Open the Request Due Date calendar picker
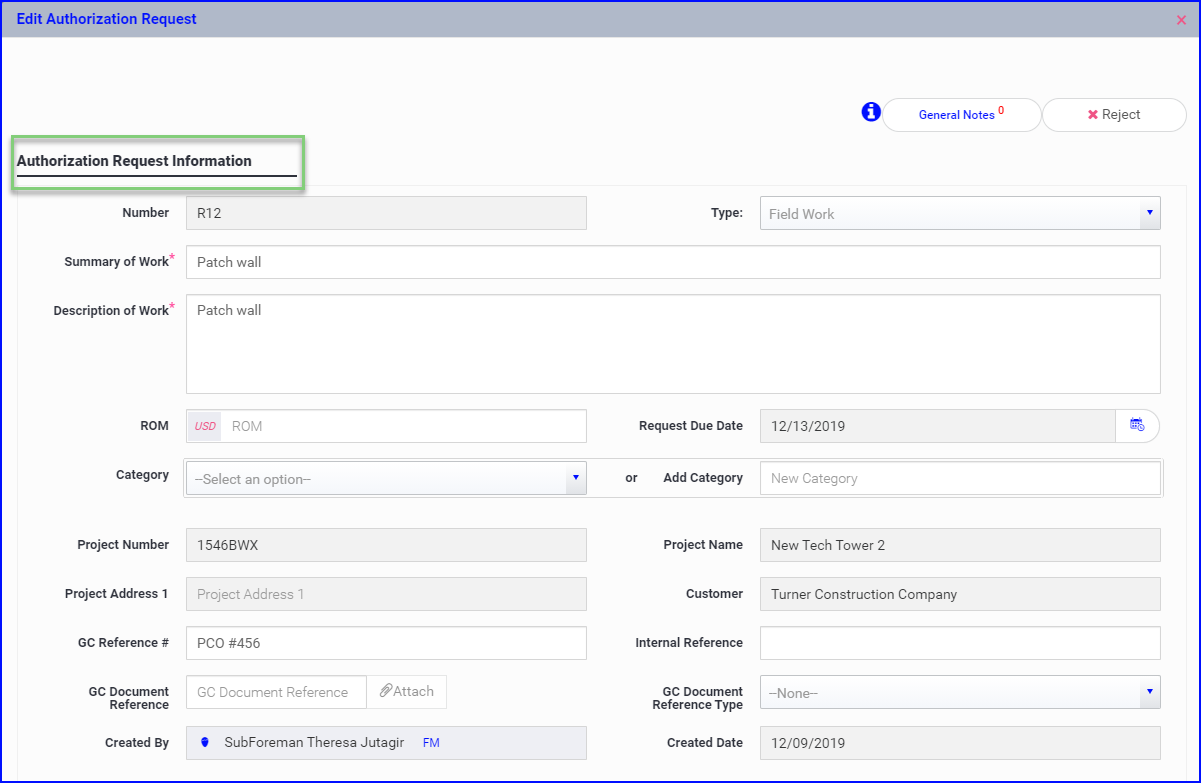The height and width of the screenshot is (783, 1201). point(1138,426)
